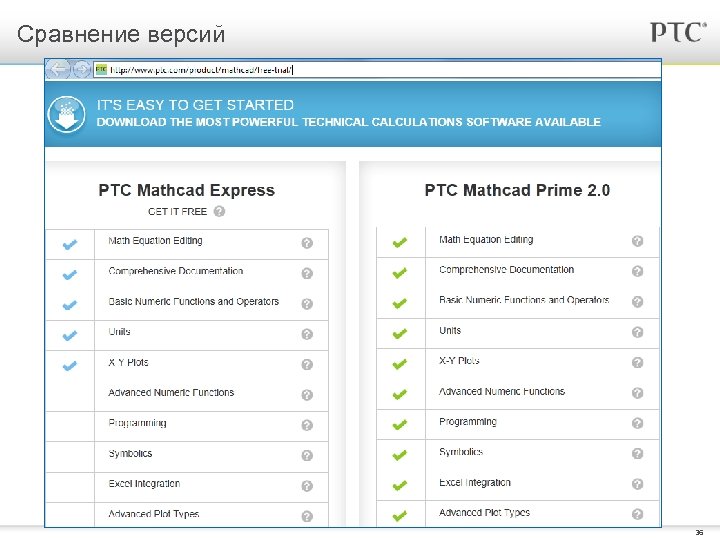This screenshot has height=540, width=720.
Task: Click Express Math Equation Editing checkmark
Action: tap(69, 244)
